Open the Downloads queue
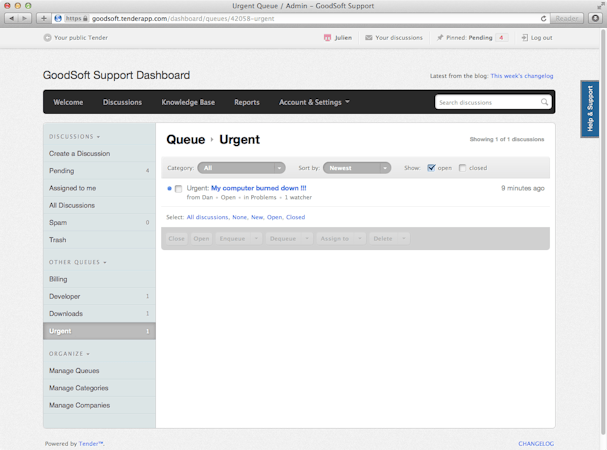Viewport: 607px width, 450px height. click(99, 313)
